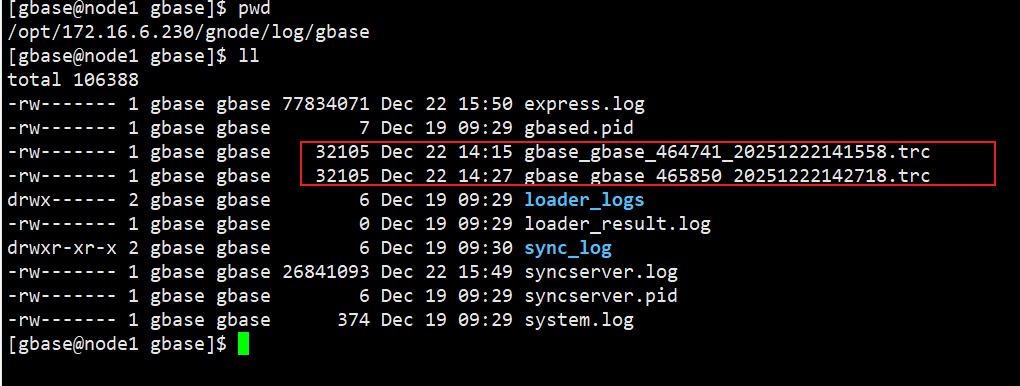Select the sync_log directory name
The image size is (1020, 386).
click(x=568, y=248)
